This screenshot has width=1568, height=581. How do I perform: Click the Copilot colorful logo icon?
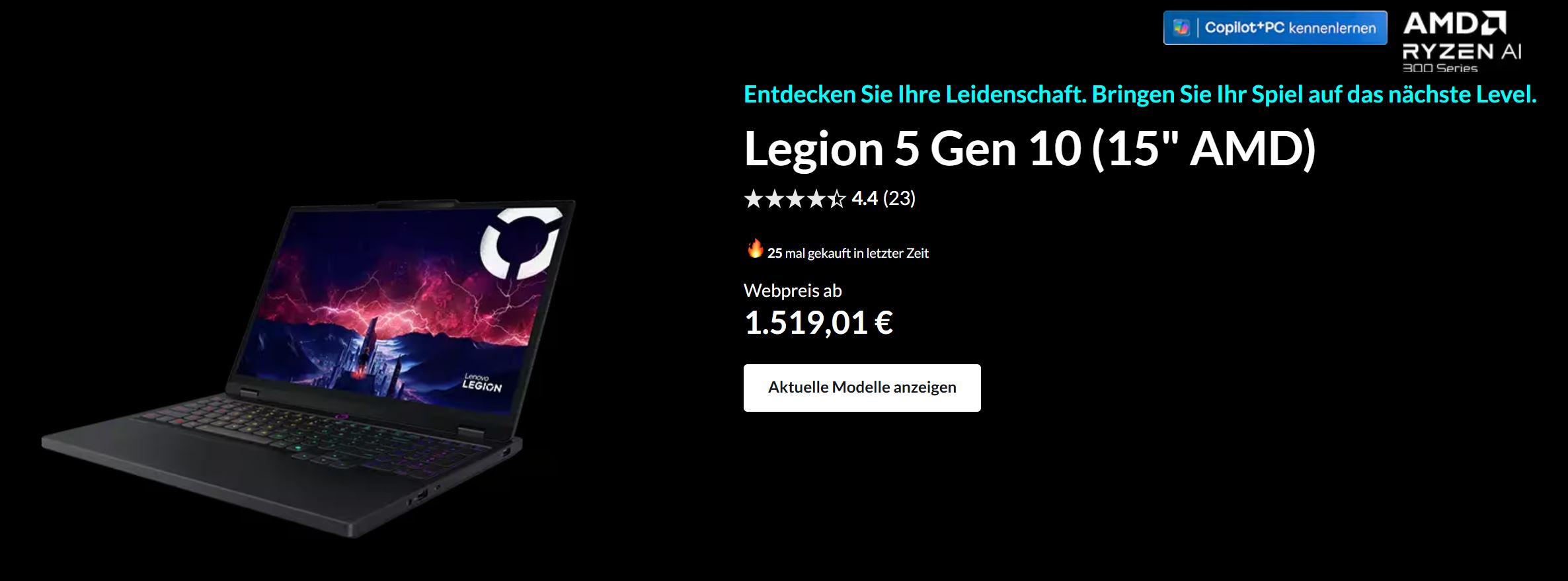pyautogui.click(x=1181, y=28)
